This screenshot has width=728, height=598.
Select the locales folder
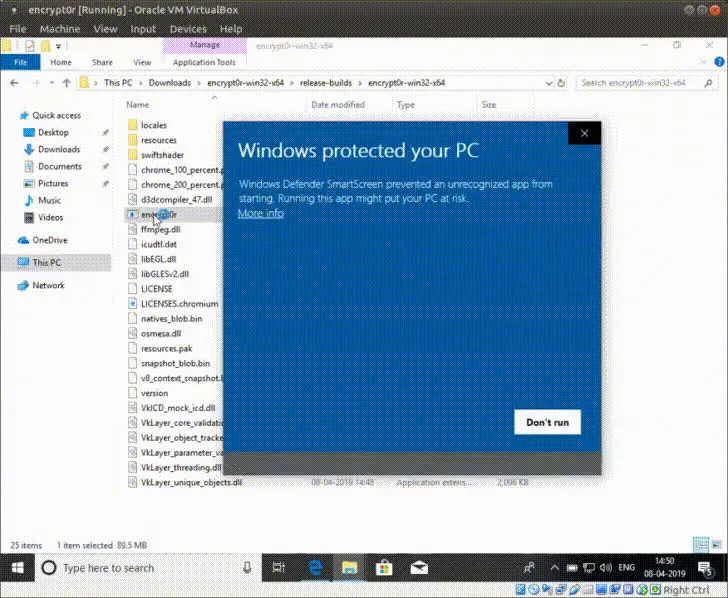[154, 125]
